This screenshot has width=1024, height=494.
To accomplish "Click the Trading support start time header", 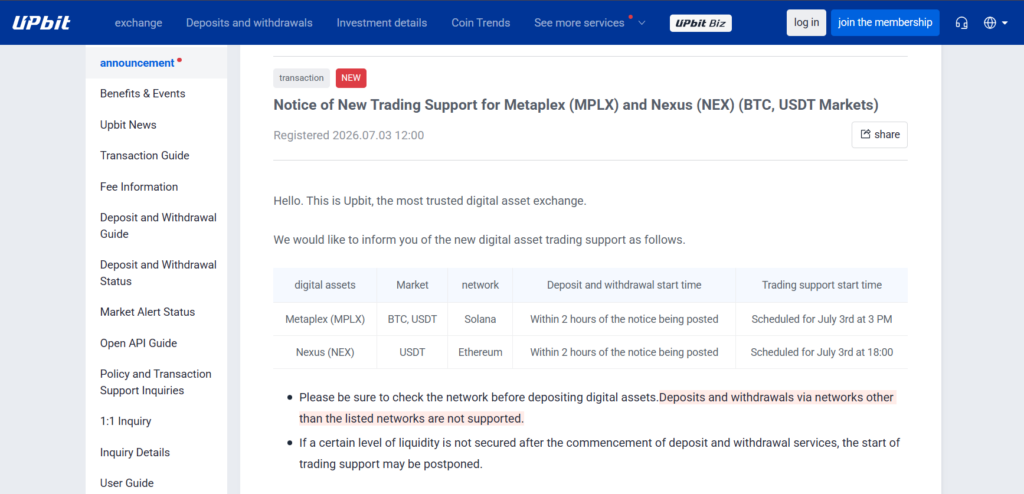I will point(822,285).
